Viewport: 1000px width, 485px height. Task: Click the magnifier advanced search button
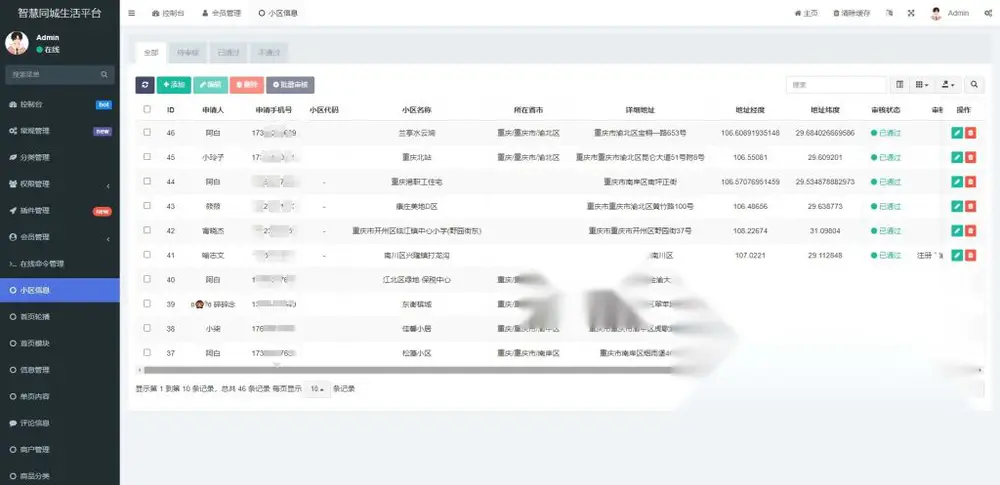pyautogui.click(x=974, y=85)
